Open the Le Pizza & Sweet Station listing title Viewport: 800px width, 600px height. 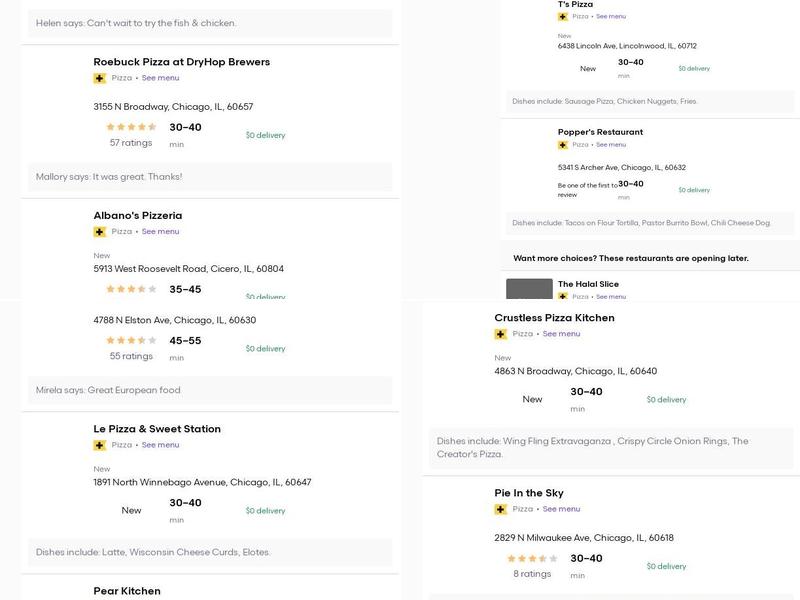pyautogui.click(x=157, y=429)
